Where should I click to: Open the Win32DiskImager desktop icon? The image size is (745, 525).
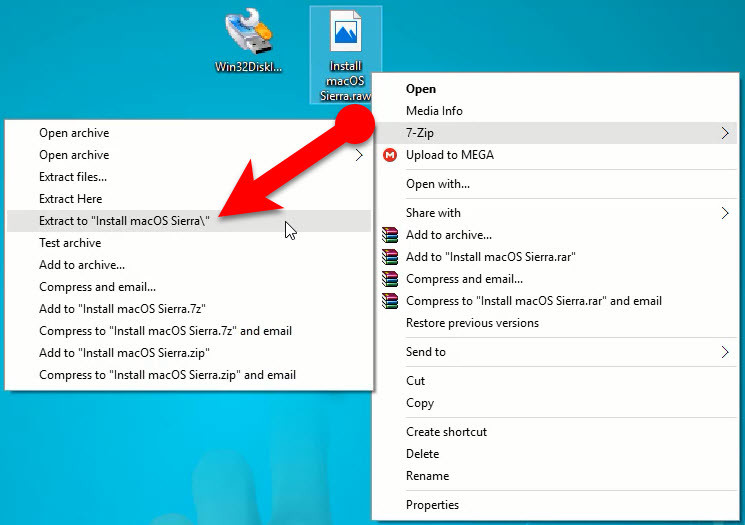(x=248, y=40)
